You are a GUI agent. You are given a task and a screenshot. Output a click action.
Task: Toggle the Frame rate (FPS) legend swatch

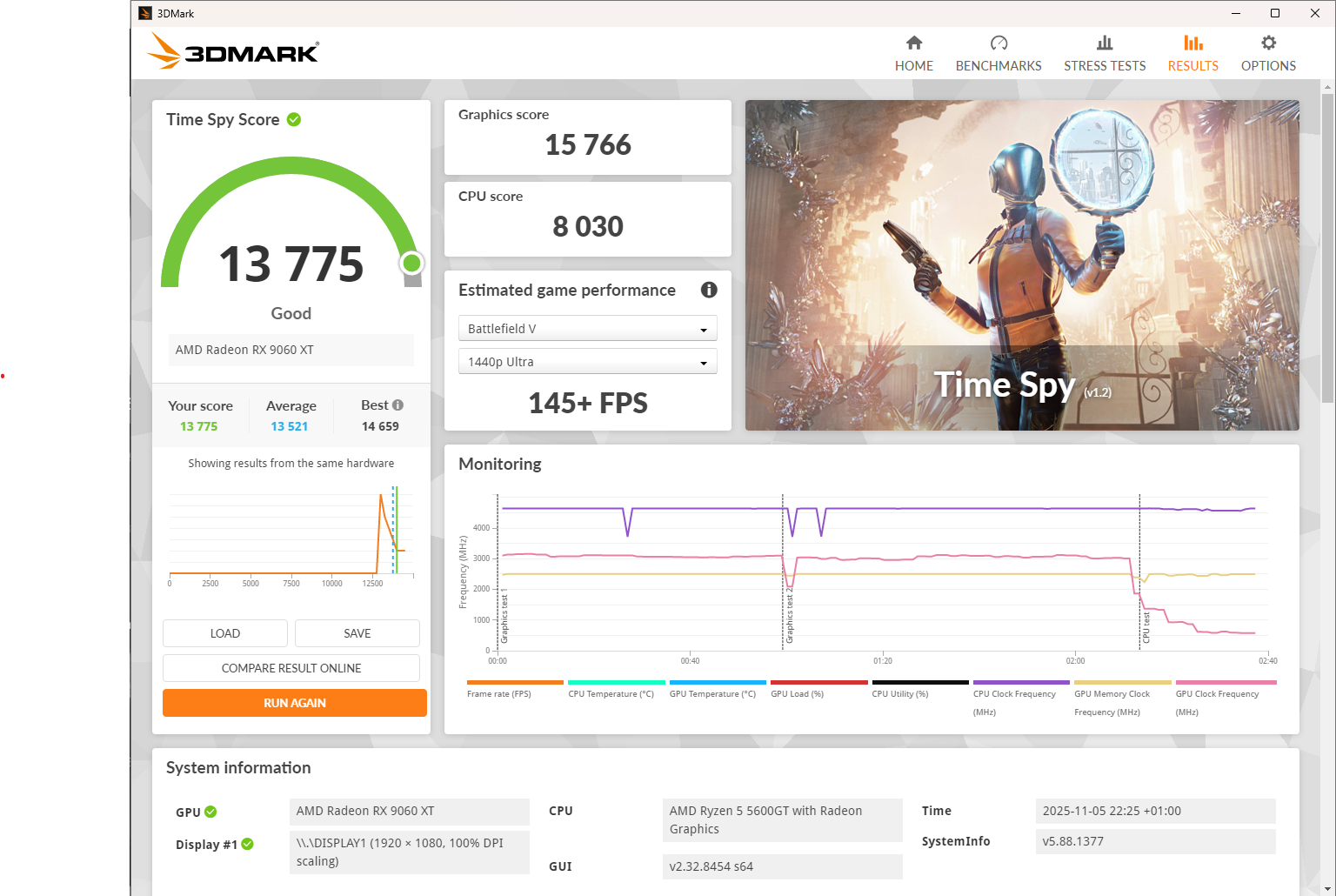pos(515,683)
